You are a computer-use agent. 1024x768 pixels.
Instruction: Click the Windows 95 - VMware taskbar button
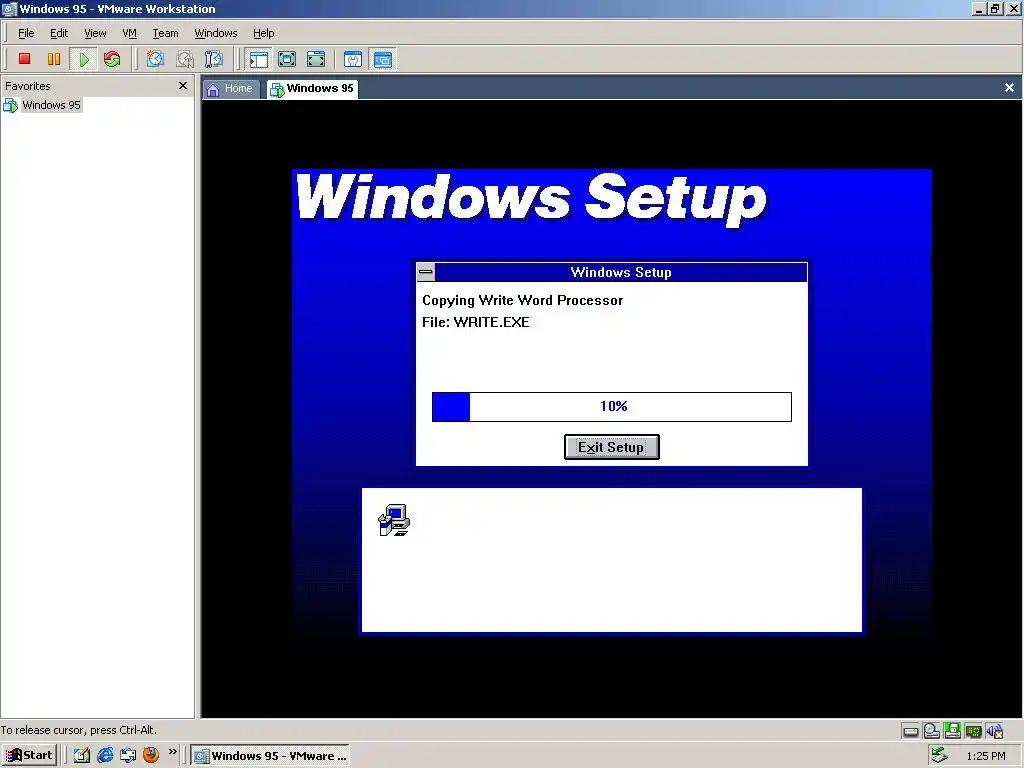(x=270, y=756)
